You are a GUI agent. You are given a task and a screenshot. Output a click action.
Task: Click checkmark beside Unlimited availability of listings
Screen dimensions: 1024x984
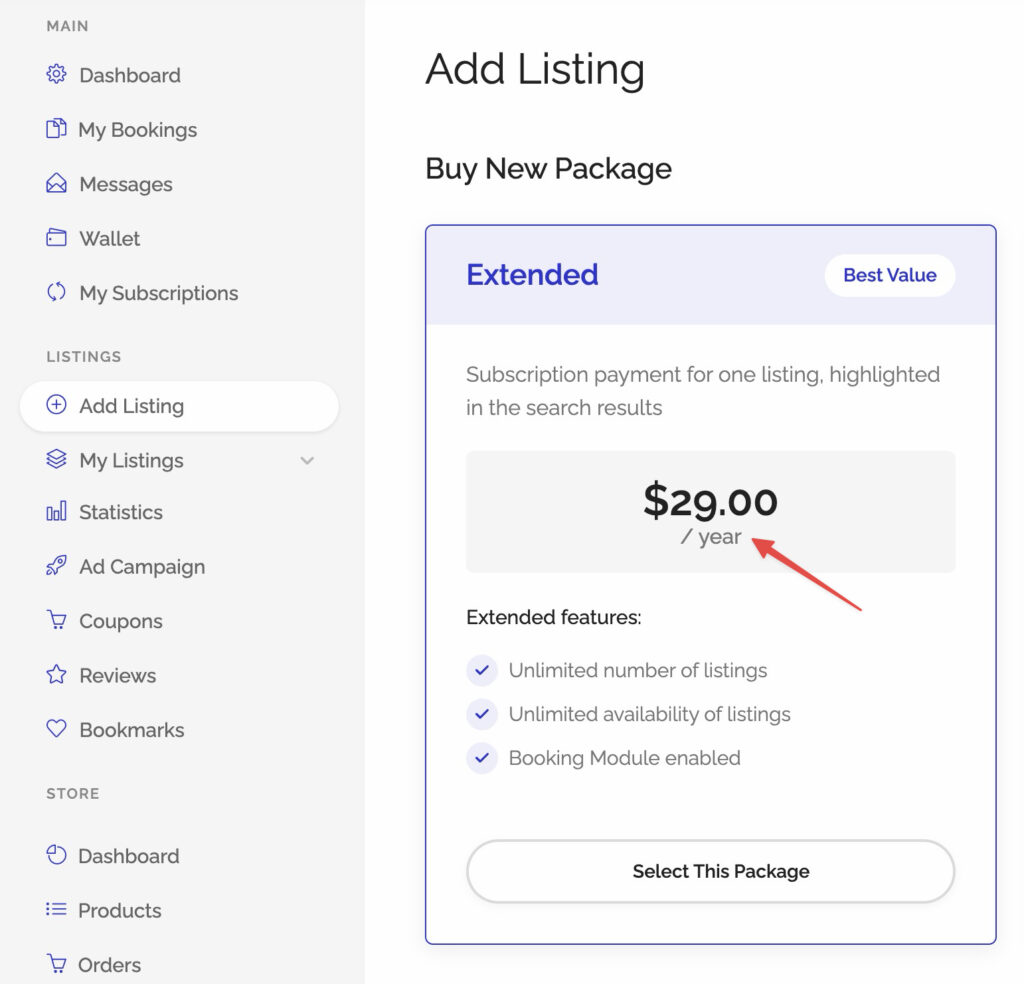click(482, 714)
